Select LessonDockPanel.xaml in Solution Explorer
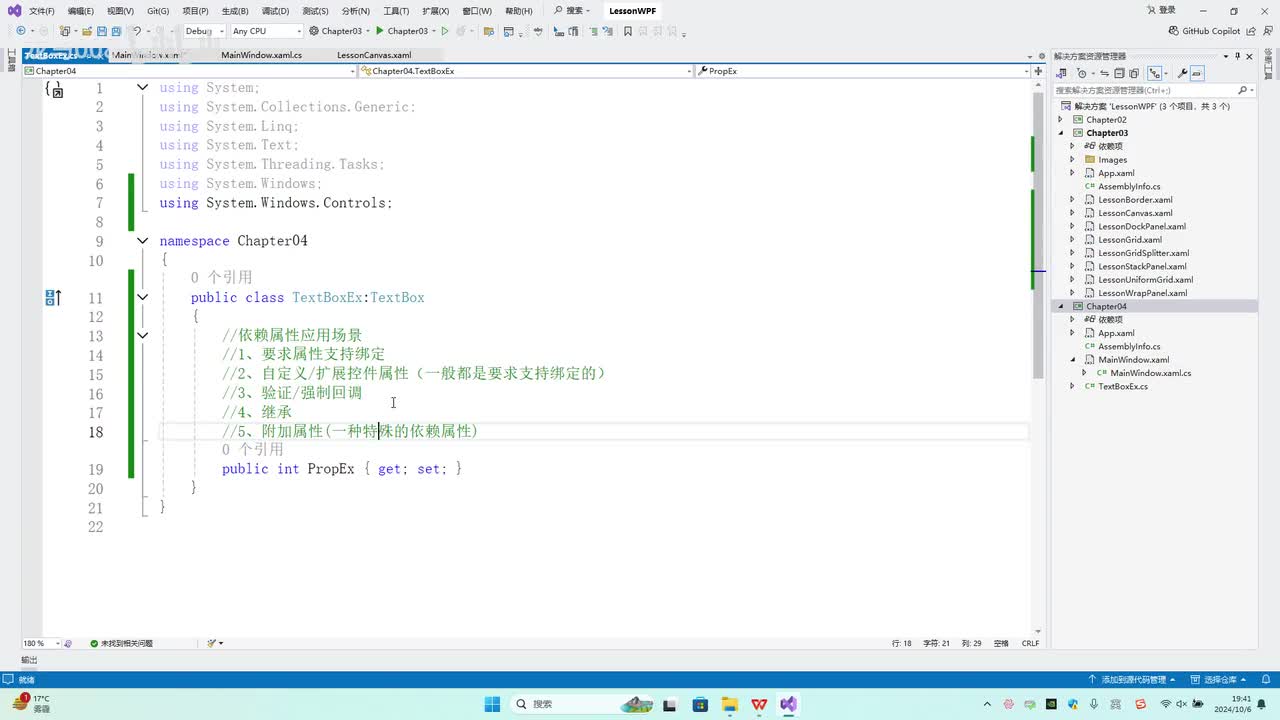Viewport: 1280px width, 720px height. click(1141, 226)
